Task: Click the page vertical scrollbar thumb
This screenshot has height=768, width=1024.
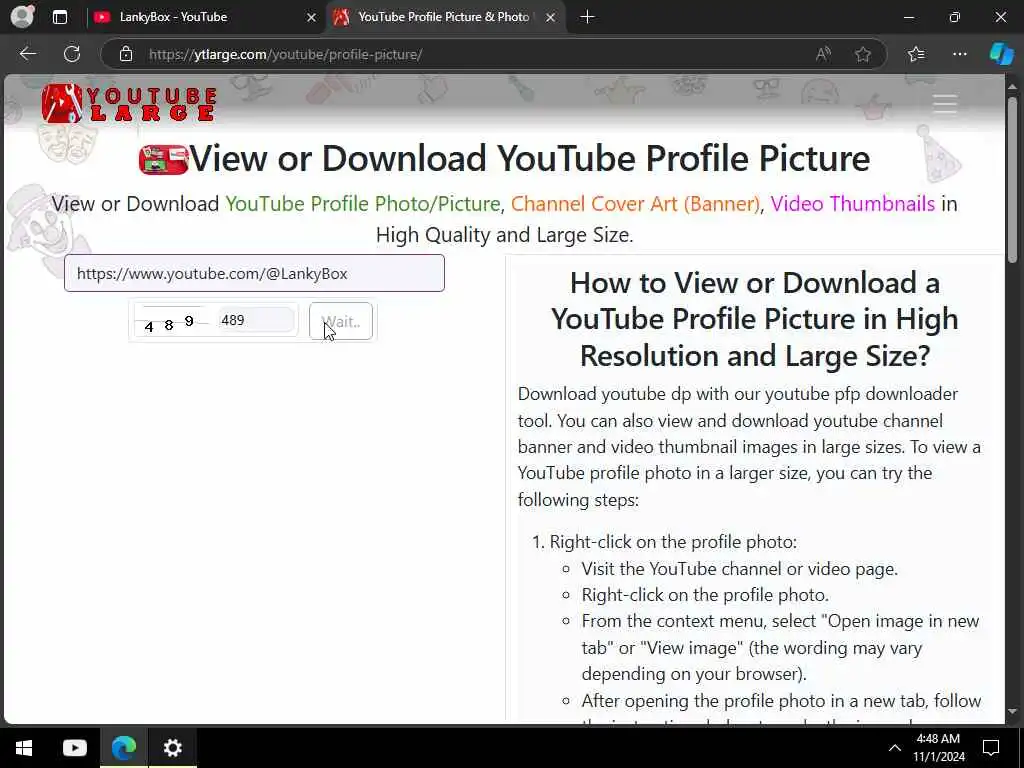Action: pos(1012,180)
